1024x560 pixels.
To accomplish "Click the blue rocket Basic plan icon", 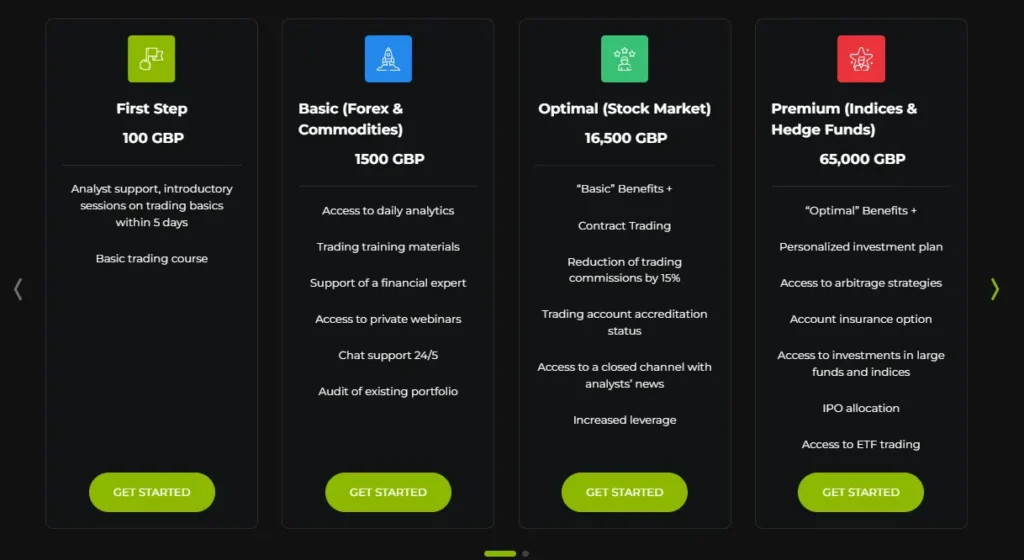I will [388, 59].
